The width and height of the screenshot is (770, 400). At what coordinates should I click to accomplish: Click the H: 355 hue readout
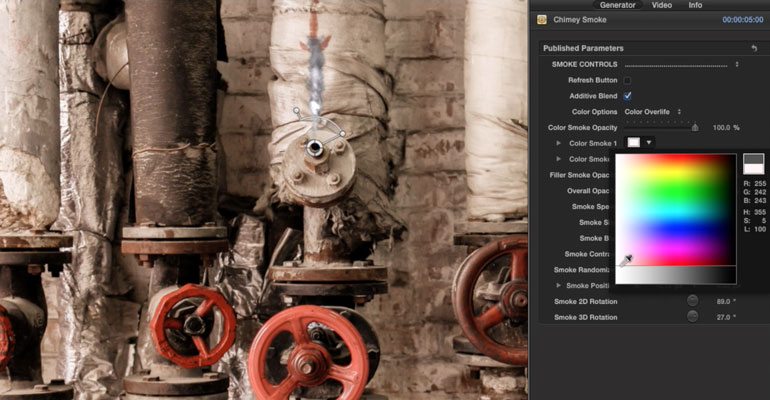click(755, 212)
